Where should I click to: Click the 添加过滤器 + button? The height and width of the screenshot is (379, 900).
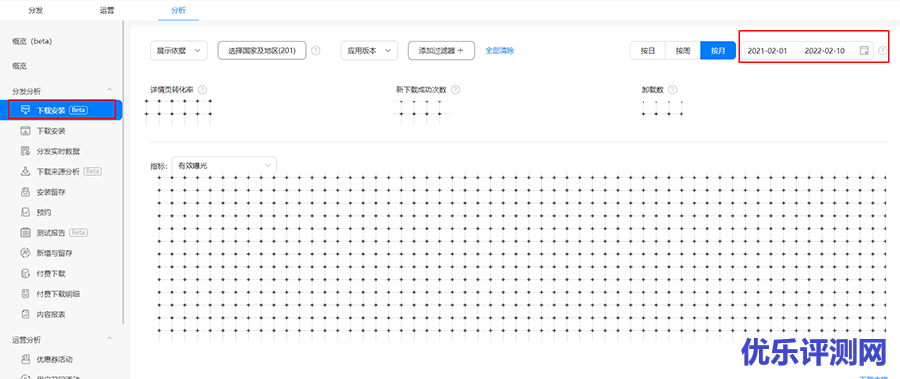pyautogui.click(x=441, y=51)
